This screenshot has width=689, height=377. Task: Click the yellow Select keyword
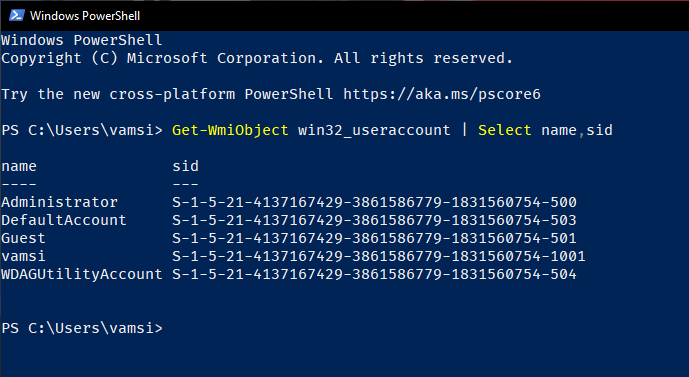504,130
